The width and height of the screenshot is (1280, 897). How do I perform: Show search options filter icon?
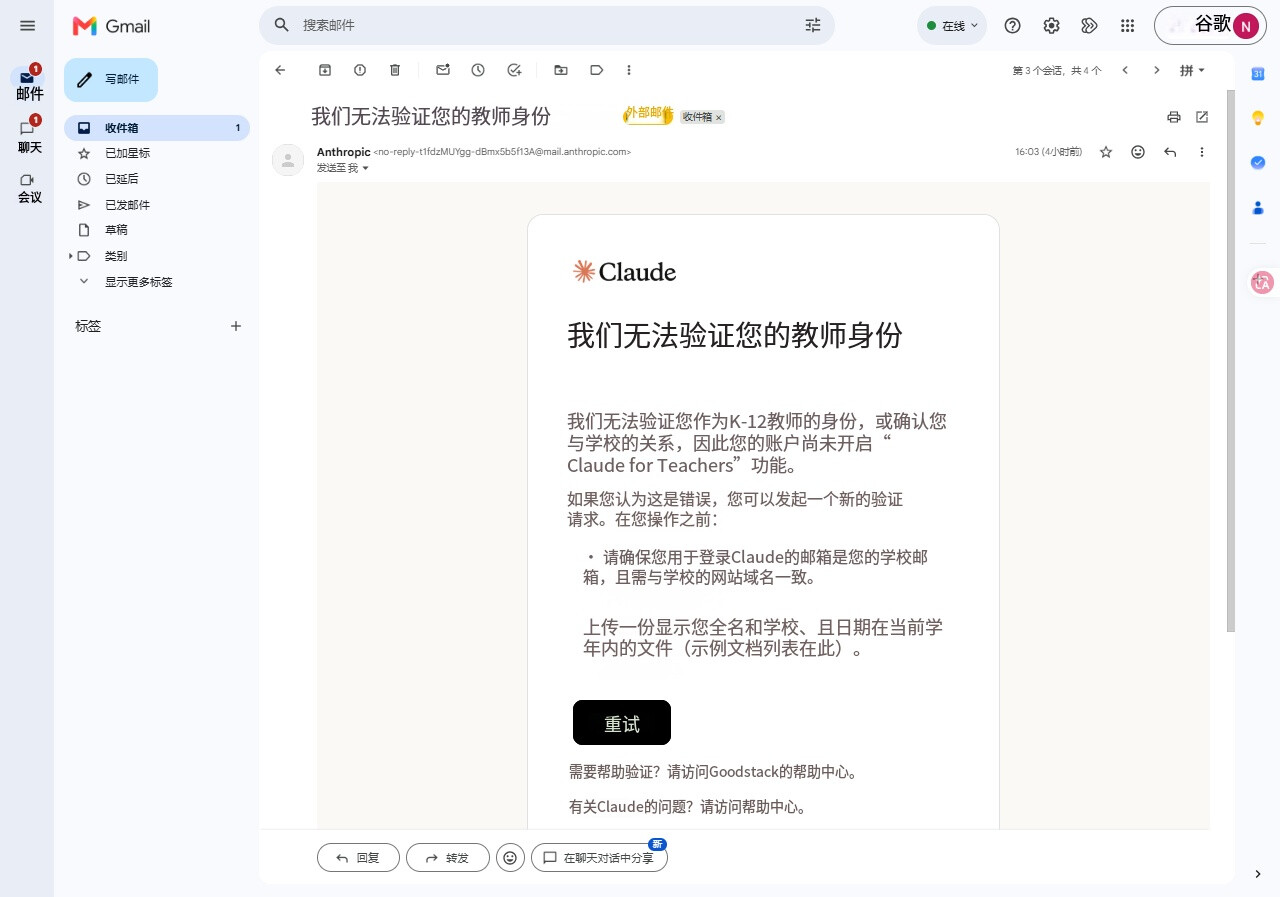pyautogui.click(x=812, y=25)
